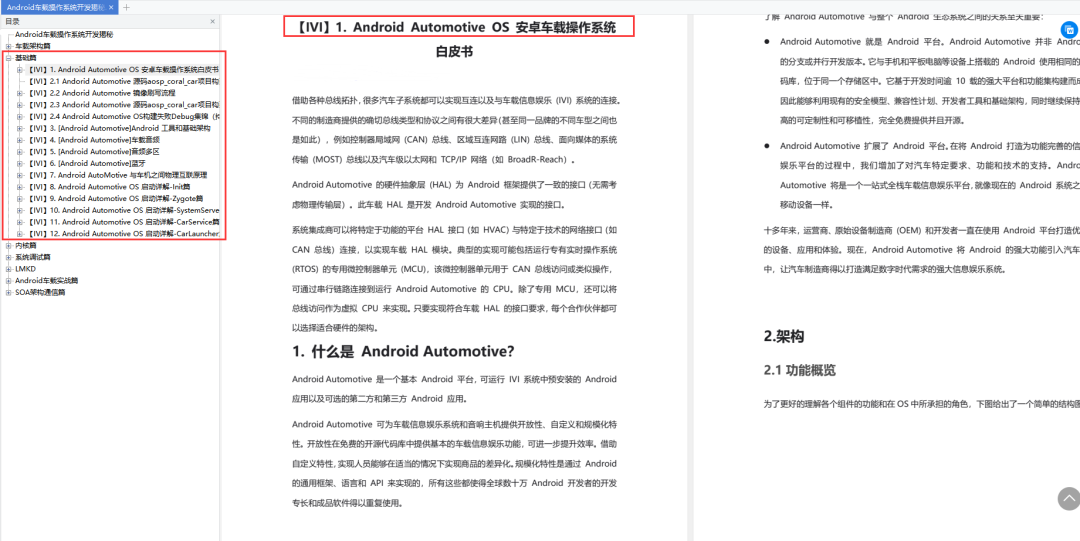Expand the 内核篇 tree node
Screen dimensions: 1080x541
pos(8,245)
